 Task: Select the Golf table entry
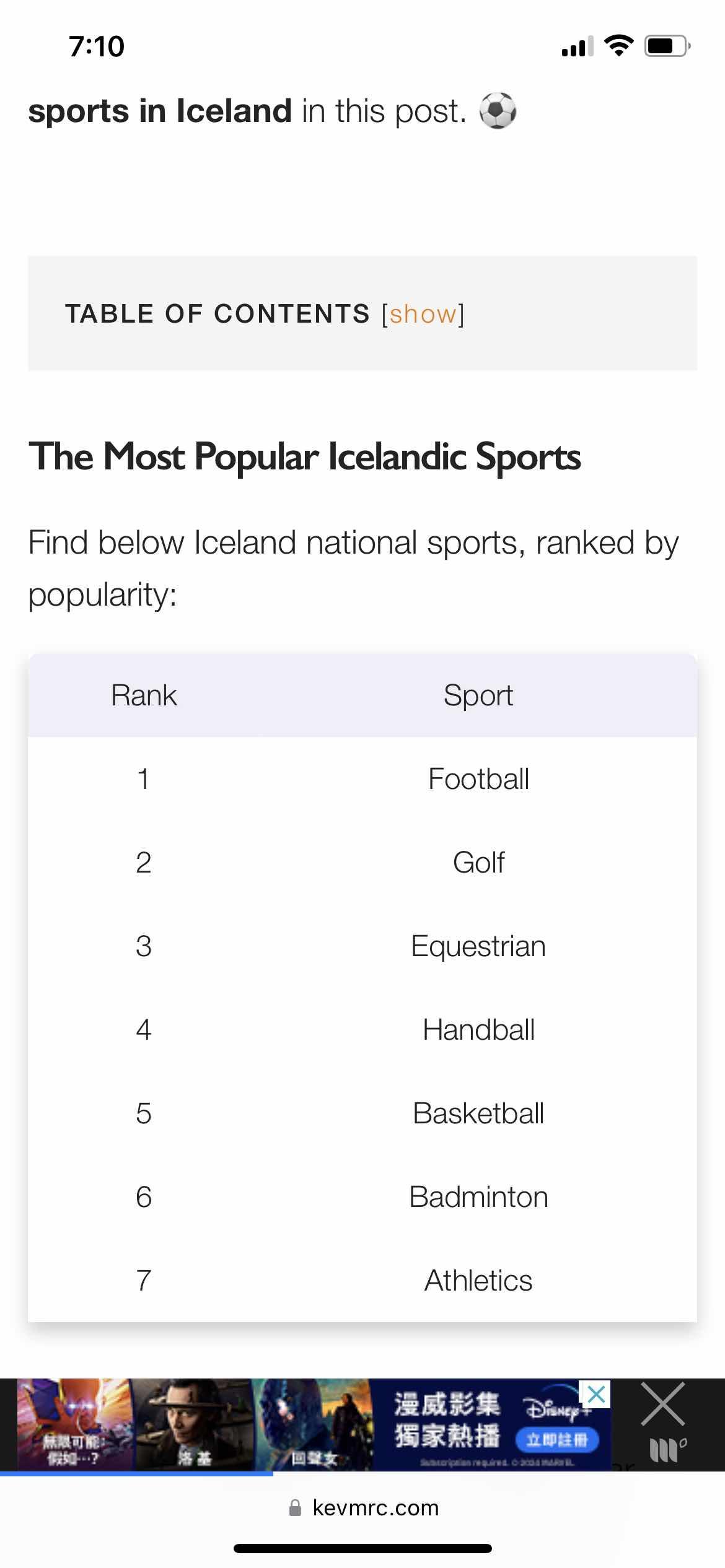pyautogui.click(x=478, y=863)
